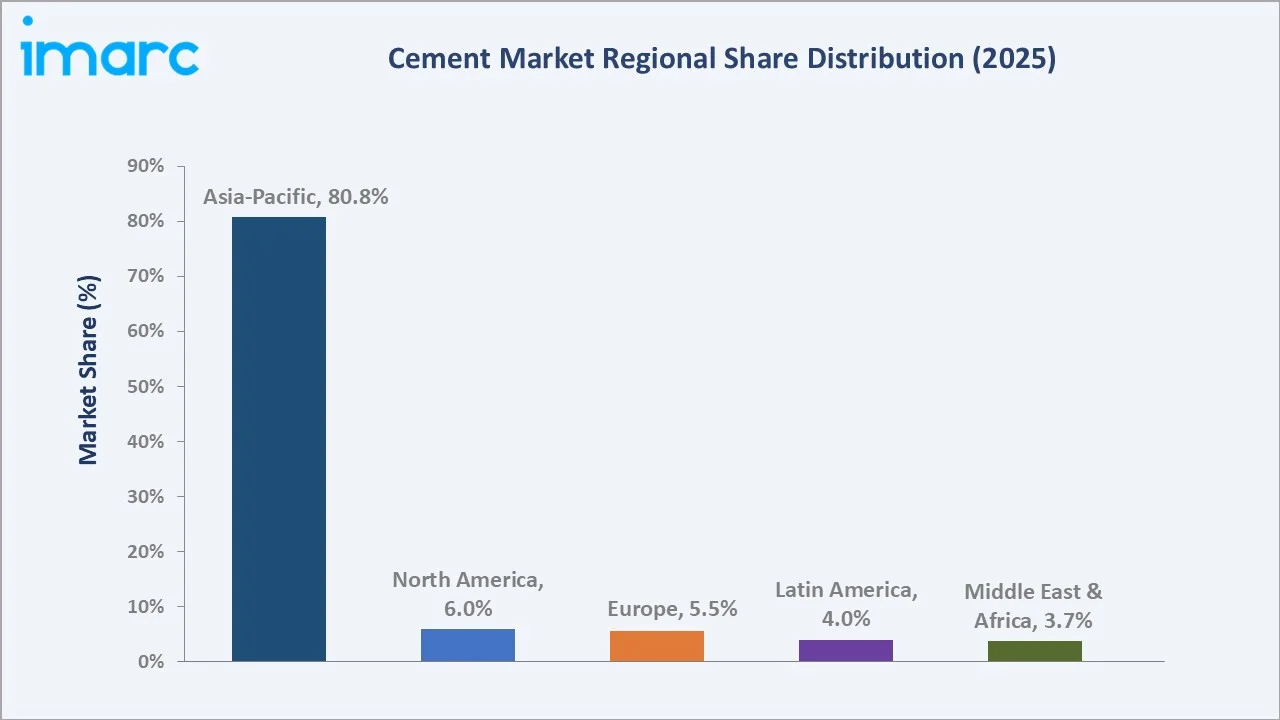Select the North America bar

[468, 645]
